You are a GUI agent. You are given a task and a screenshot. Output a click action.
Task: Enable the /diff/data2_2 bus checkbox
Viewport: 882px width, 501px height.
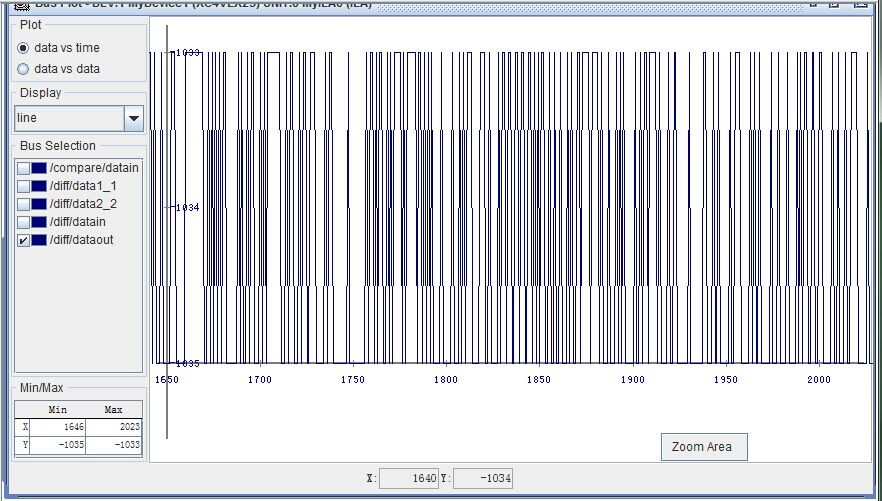click(23, 204)
